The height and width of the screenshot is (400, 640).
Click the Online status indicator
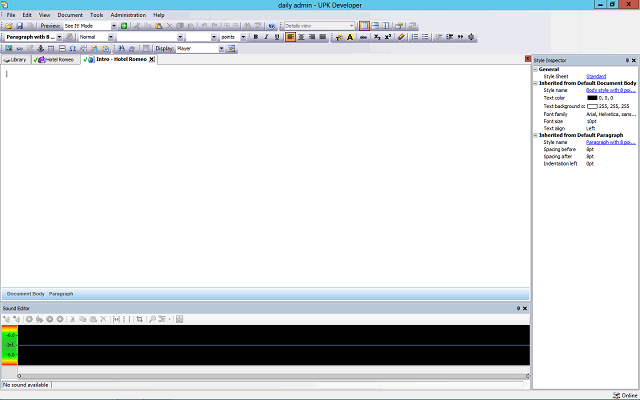625,396
